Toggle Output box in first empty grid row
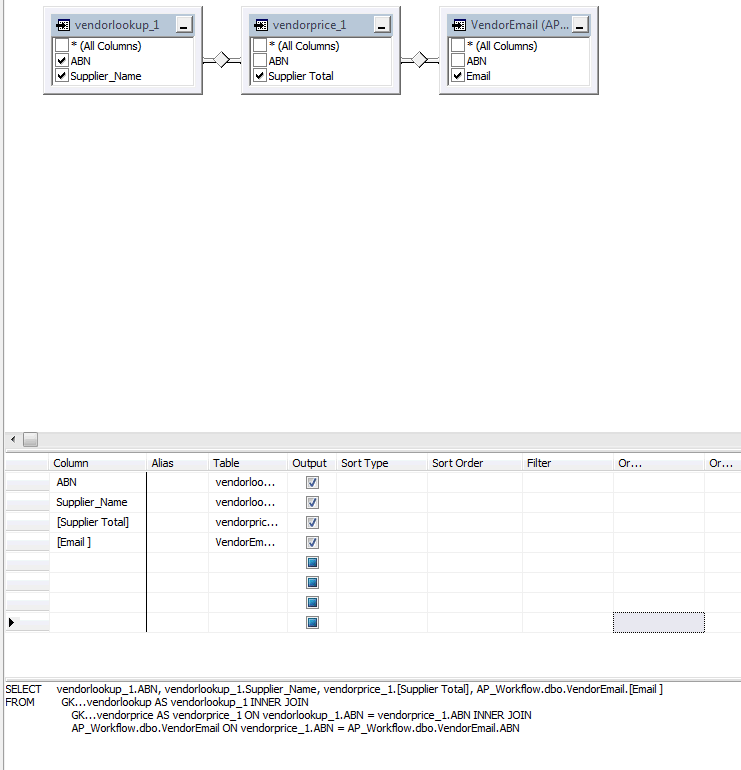741x770 pixels. tap(312, 563)
